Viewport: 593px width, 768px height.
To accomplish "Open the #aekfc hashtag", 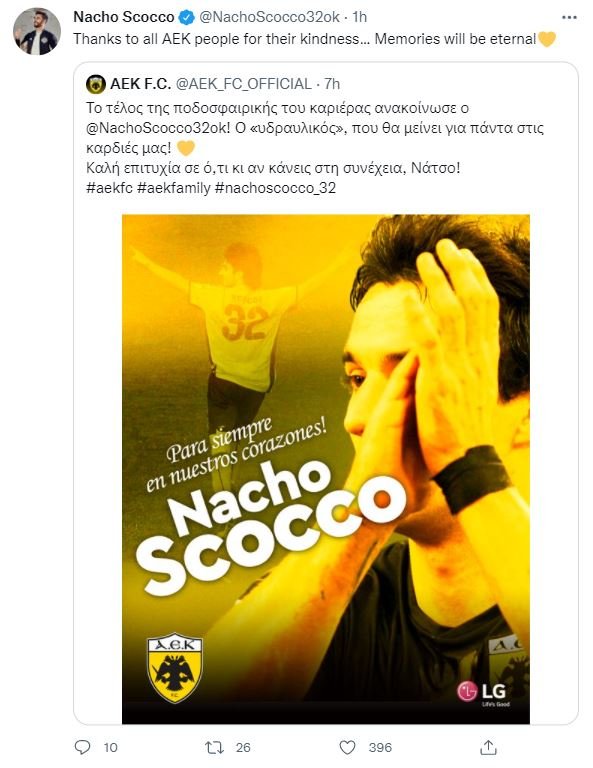I will pyautogui.click(x=109, y=188).
